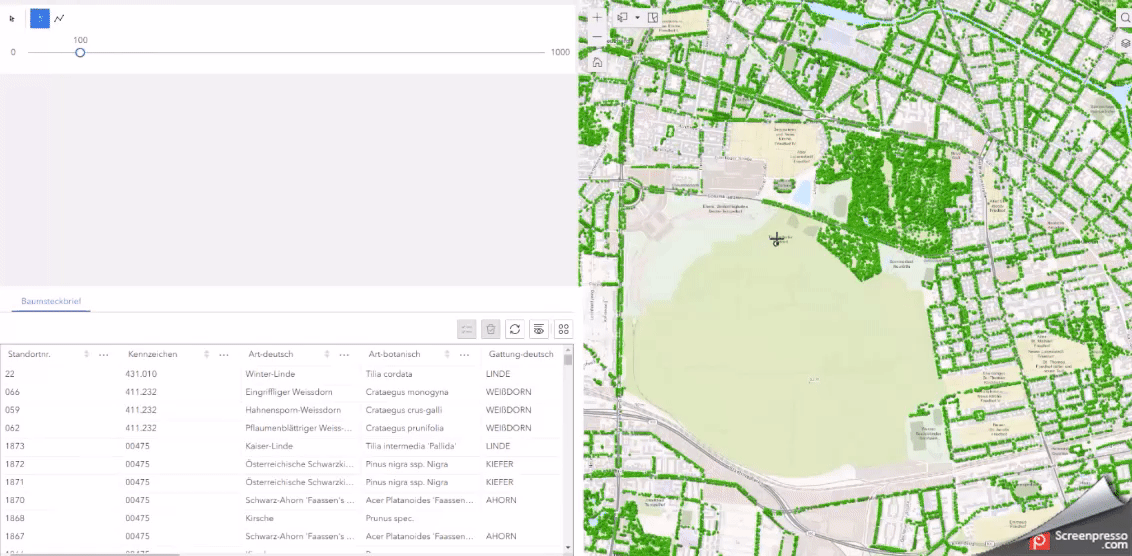
Task: Select the row with Standortnr. 1867
Action: click(x=282, y=537)
